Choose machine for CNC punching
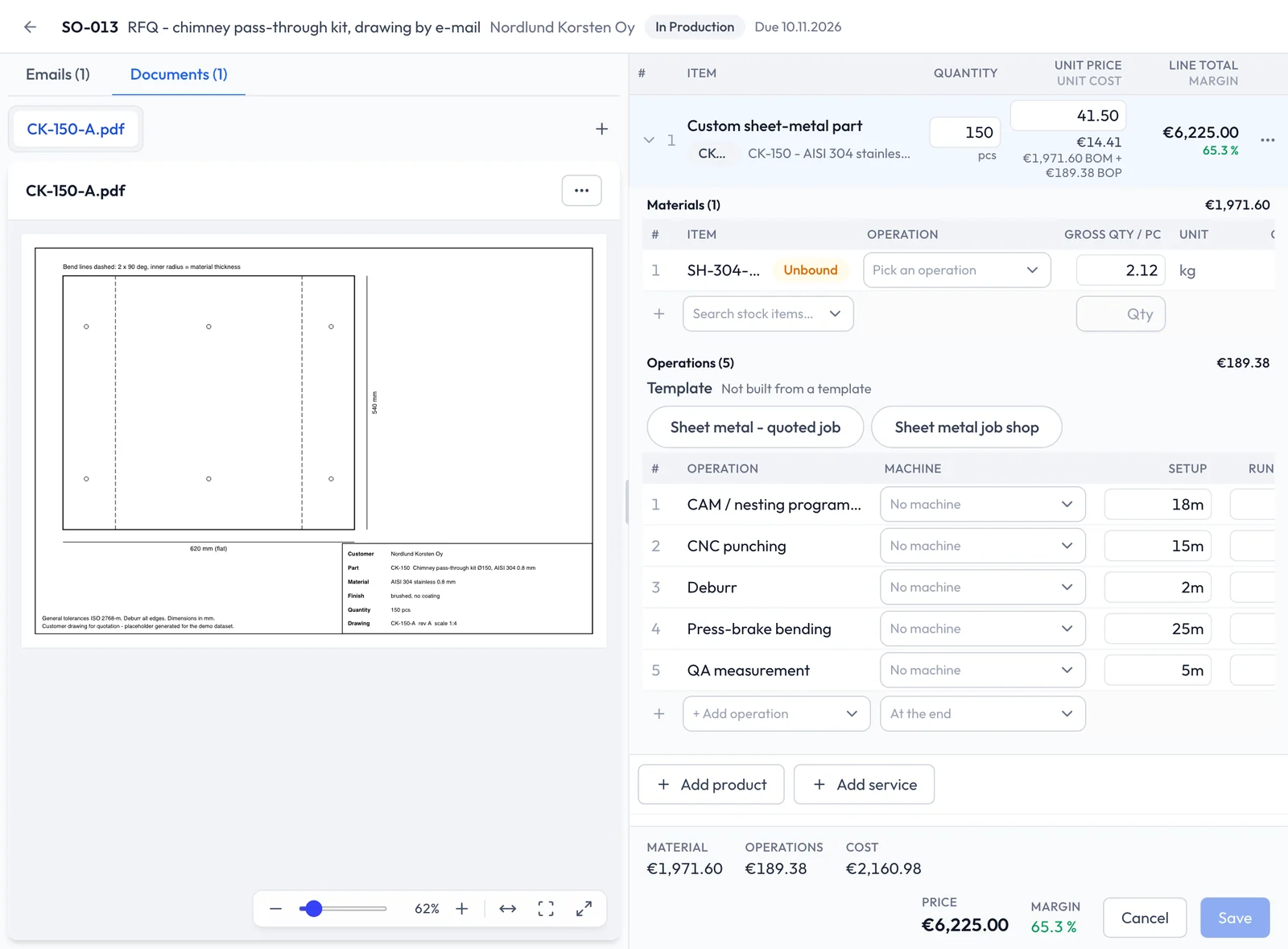The height and width of the screenshot is (949, 1288). point(982,546)
